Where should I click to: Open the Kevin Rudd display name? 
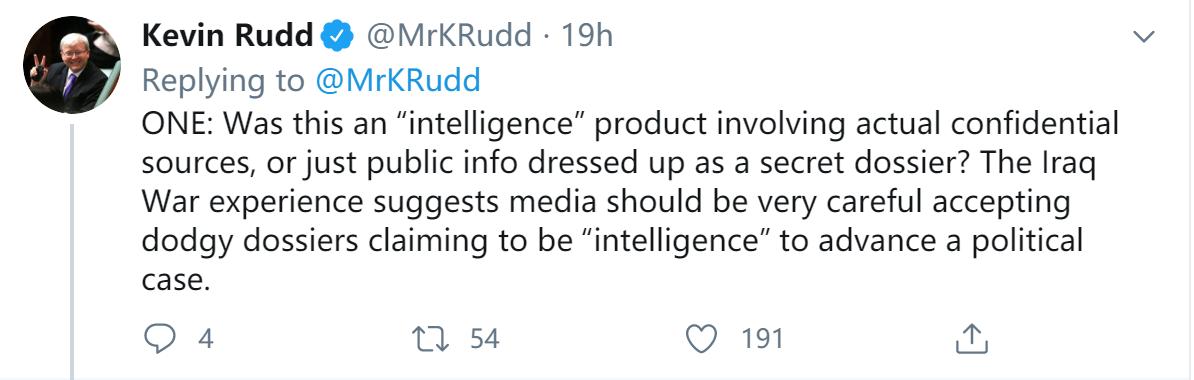[227, 36]
